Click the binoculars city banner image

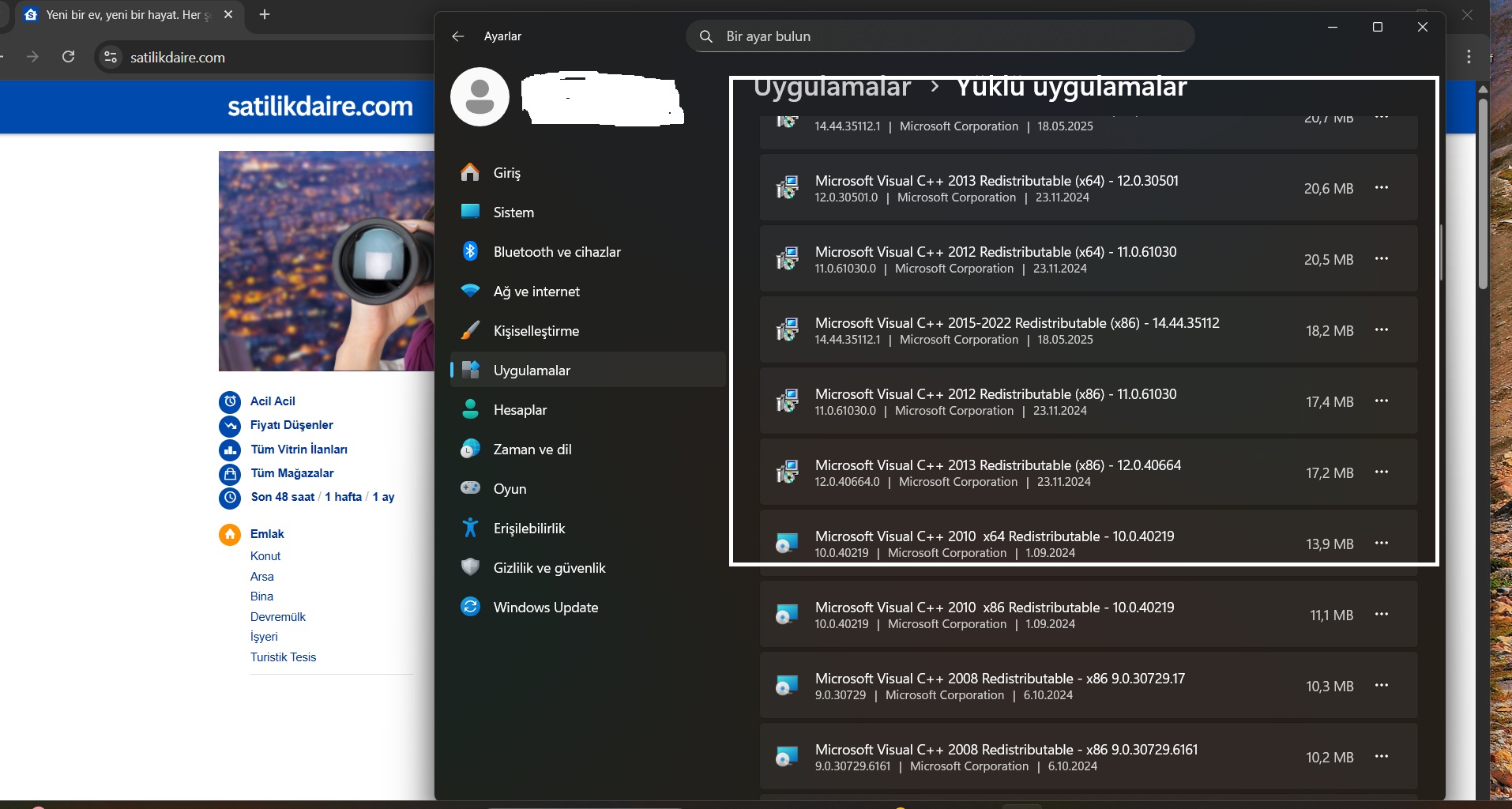326,261
